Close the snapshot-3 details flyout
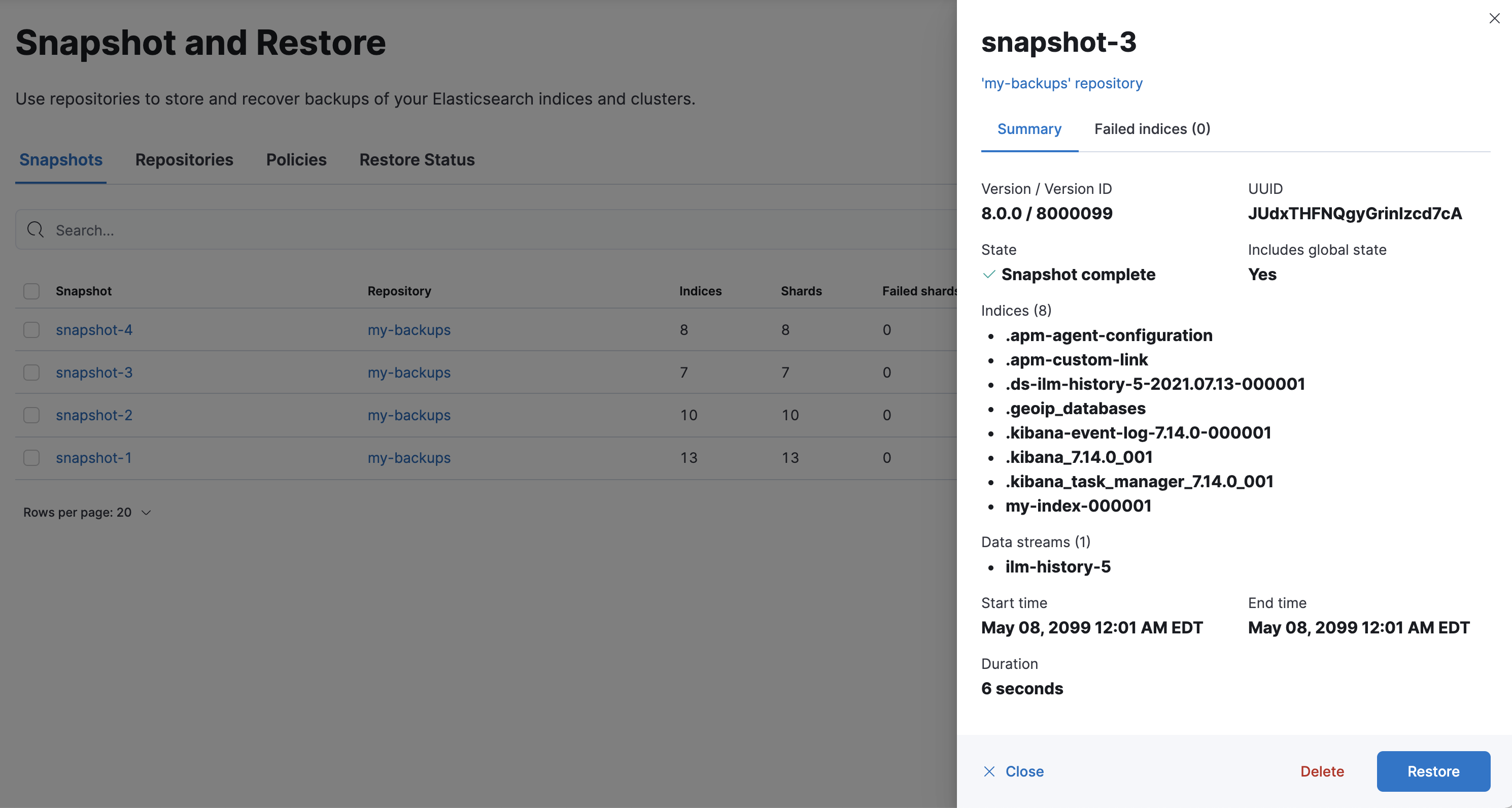This screenshot has height=808, width=1512. 1493,18
